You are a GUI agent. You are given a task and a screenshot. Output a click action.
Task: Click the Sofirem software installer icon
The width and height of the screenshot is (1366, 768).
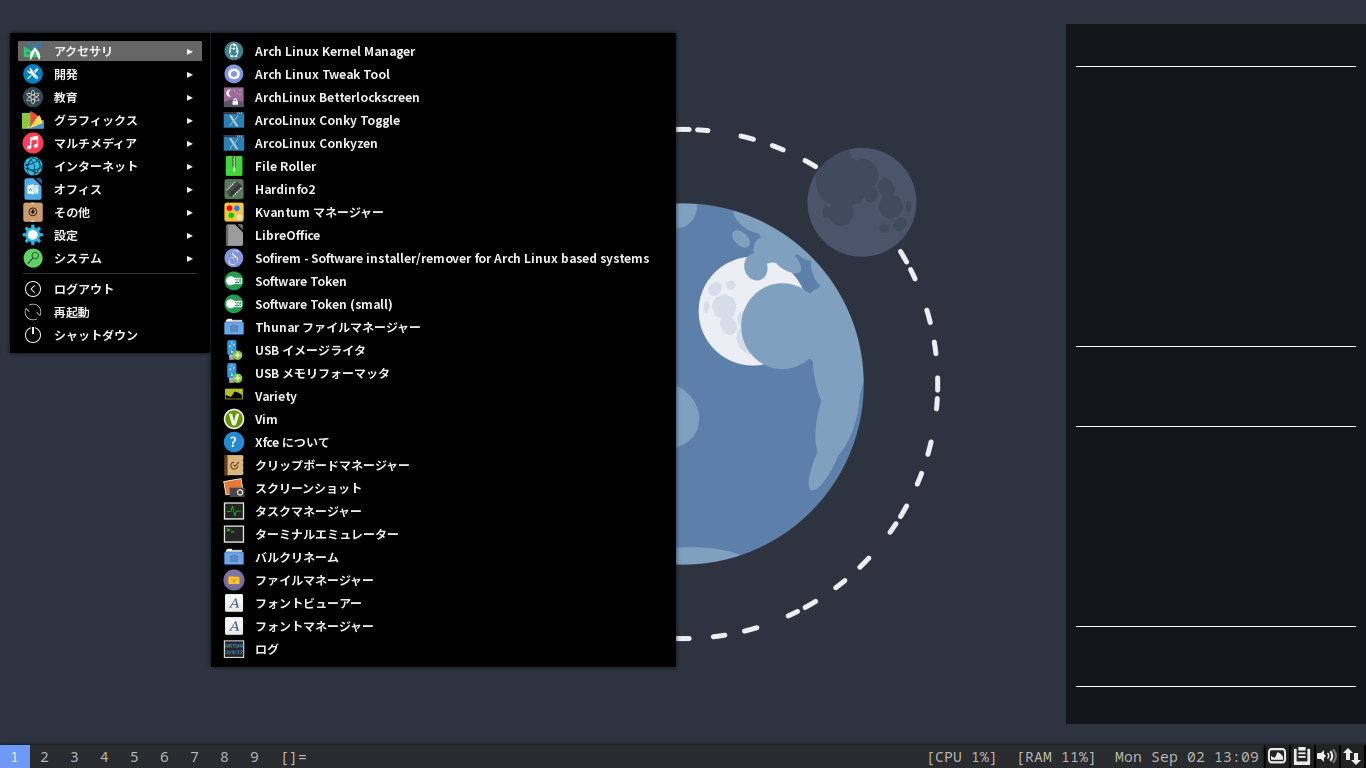tap(234, 258)
